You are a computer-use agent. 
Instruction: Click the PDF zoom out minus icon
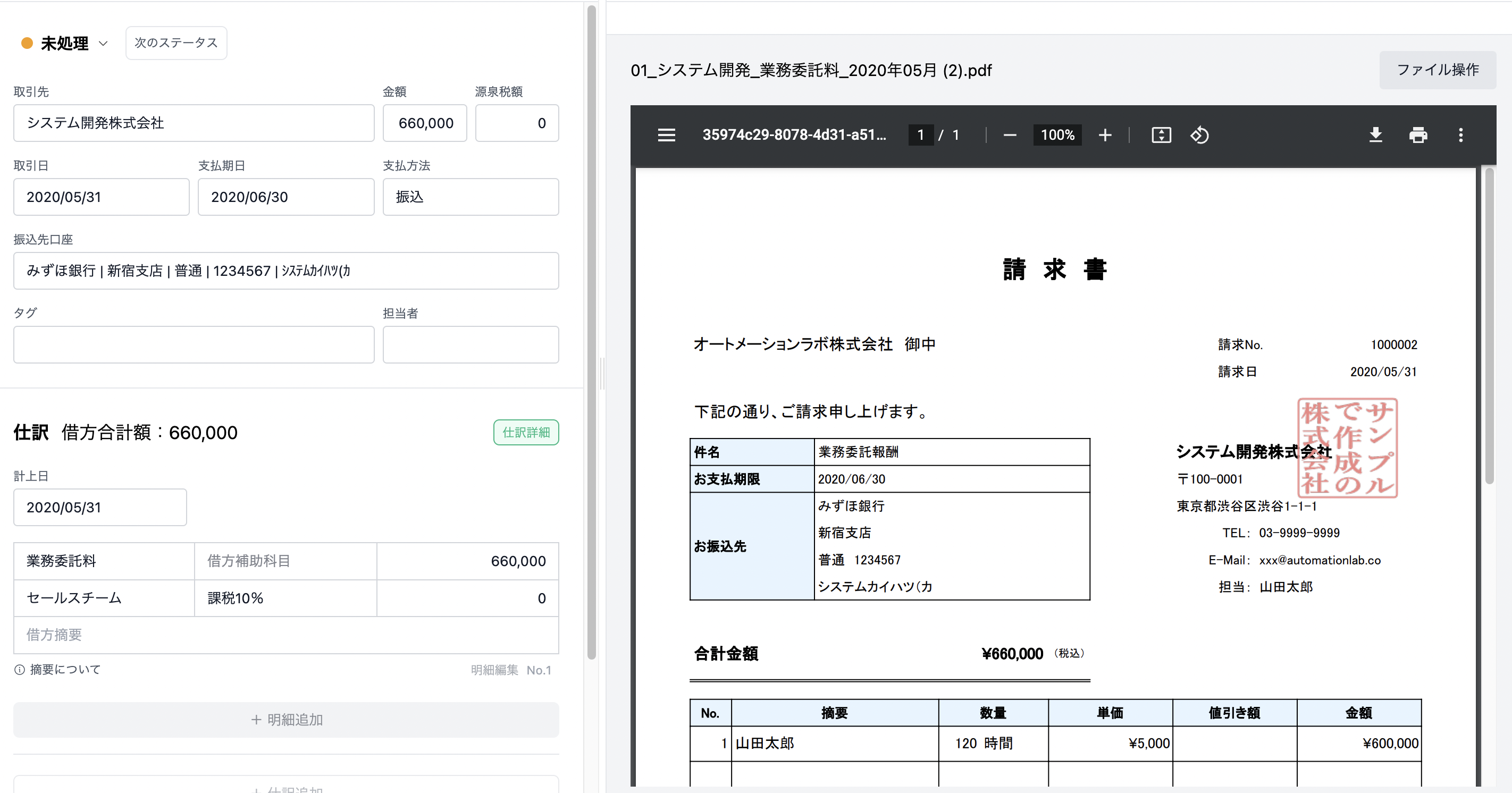coord(1010,135)
